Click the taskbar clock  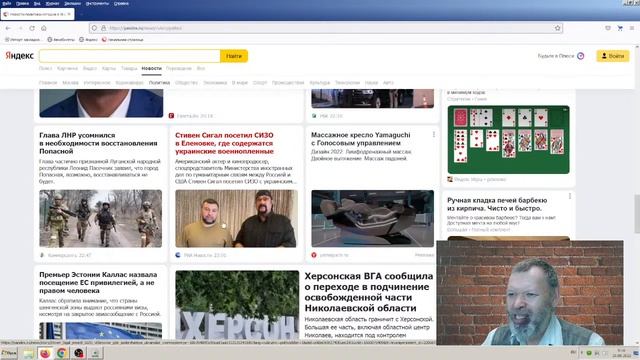(x=622, y=353)
